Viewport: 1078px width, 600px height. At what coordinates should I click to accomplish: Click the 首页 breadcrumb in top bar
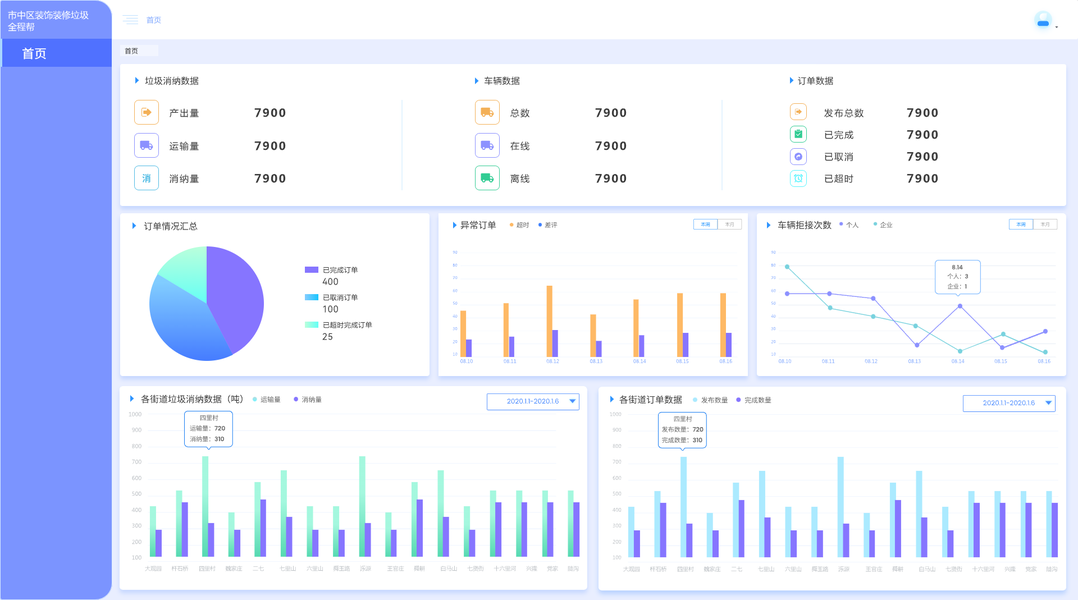pos(154,20)
